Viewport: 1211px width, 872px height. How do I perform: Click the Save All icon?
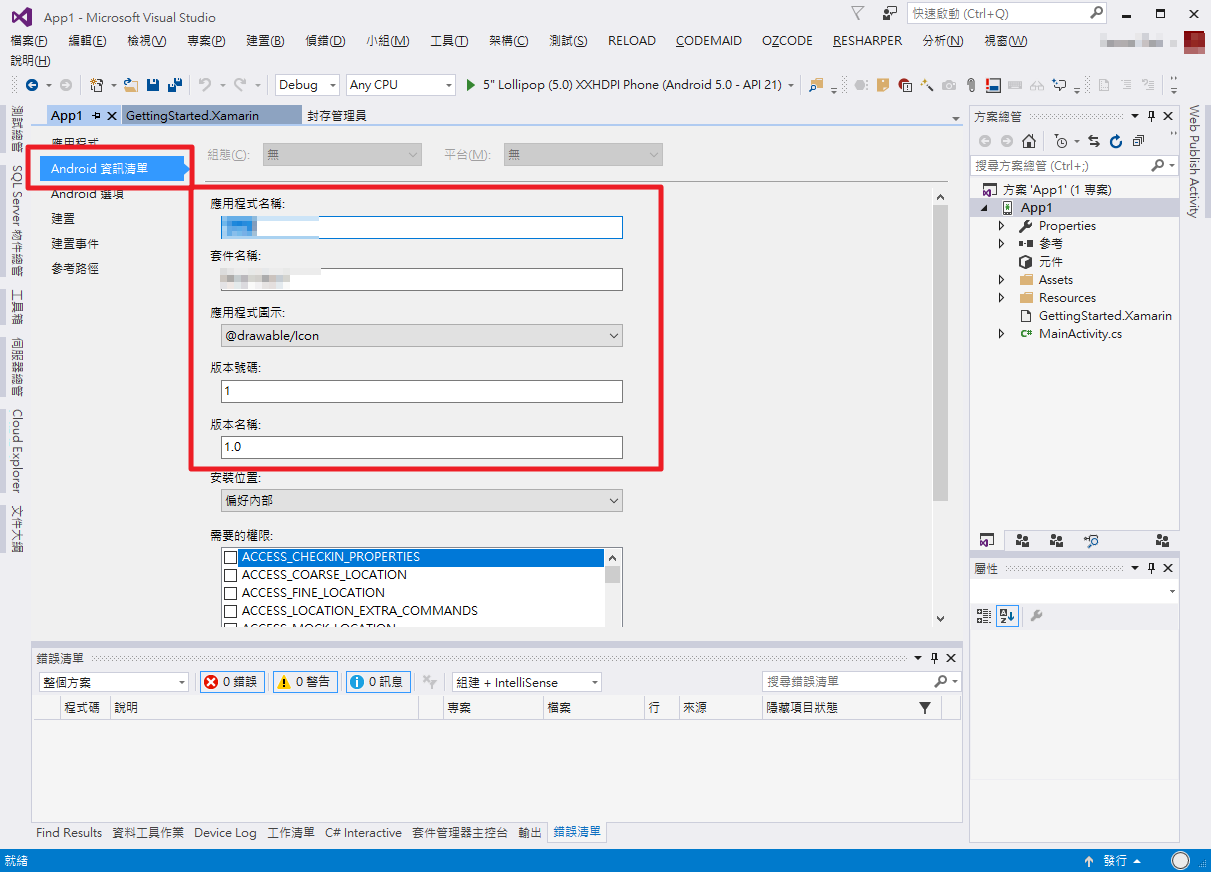(175, 85)
